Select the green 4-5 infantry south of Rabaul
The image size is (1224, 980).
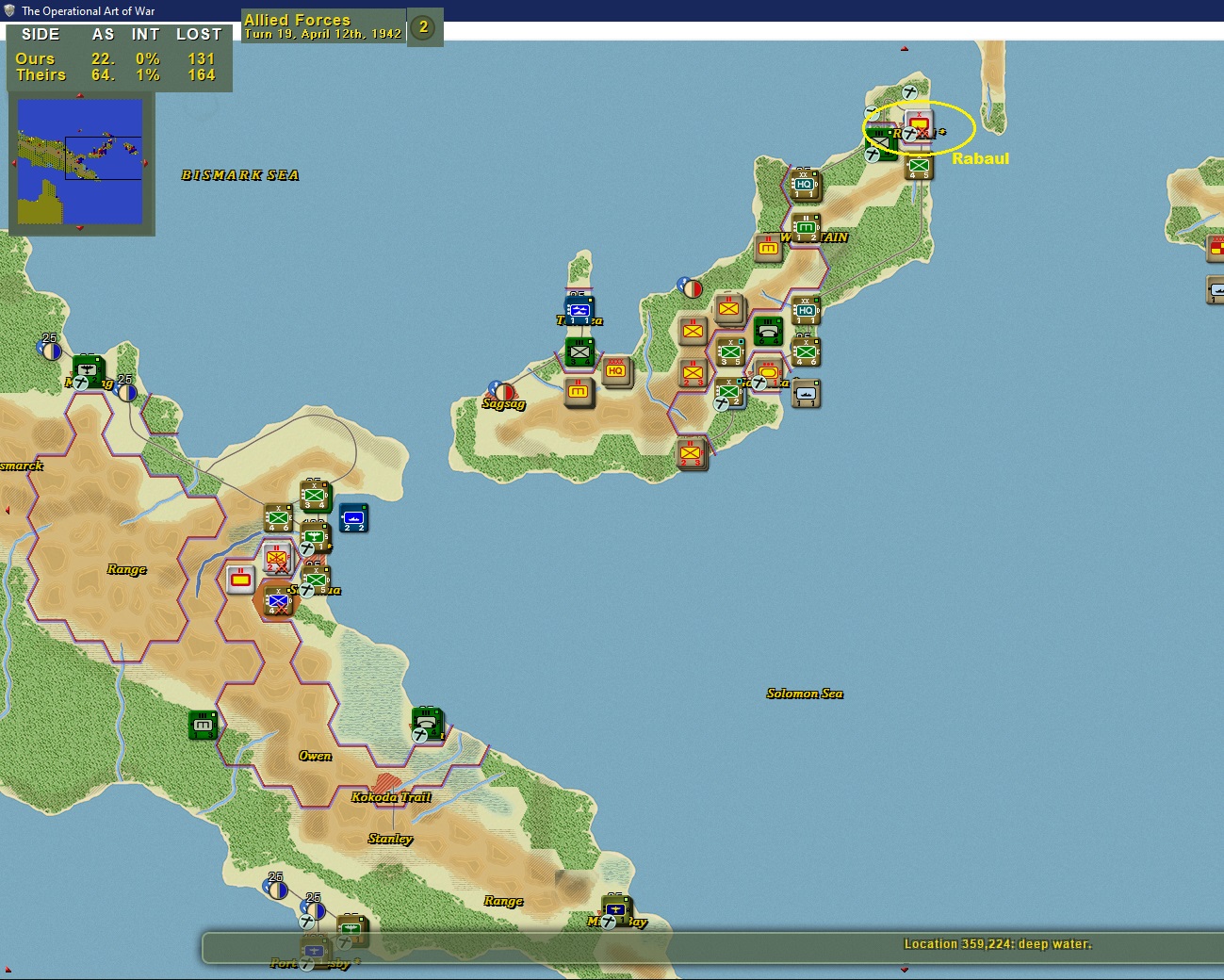(919, 167)
